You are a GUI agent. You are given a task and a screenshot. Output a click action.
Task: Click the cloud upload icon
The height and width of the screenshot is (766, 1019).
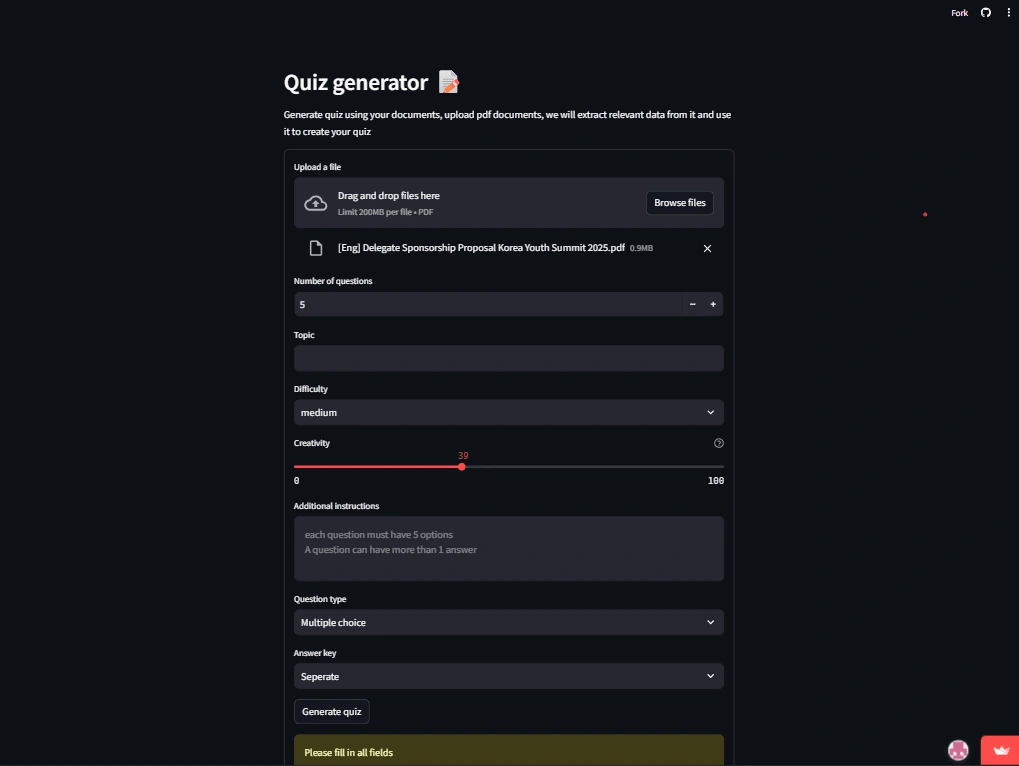pyautogui.click(x=316, y=203)
